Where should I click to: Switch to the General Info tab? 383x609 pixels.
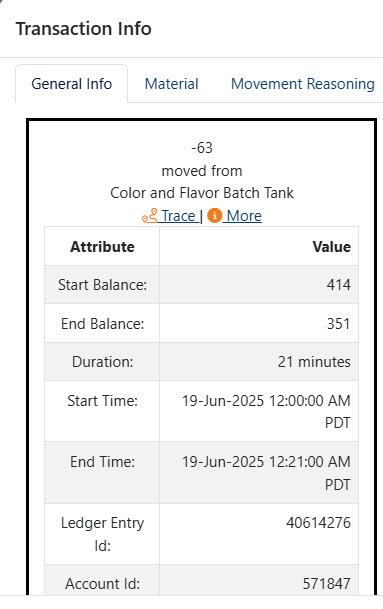coord(71,84)
